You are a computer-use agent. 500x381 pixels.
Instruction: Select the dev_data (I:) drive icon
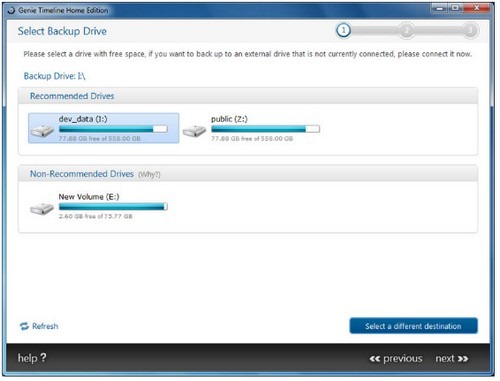click(x=42, y=131)
